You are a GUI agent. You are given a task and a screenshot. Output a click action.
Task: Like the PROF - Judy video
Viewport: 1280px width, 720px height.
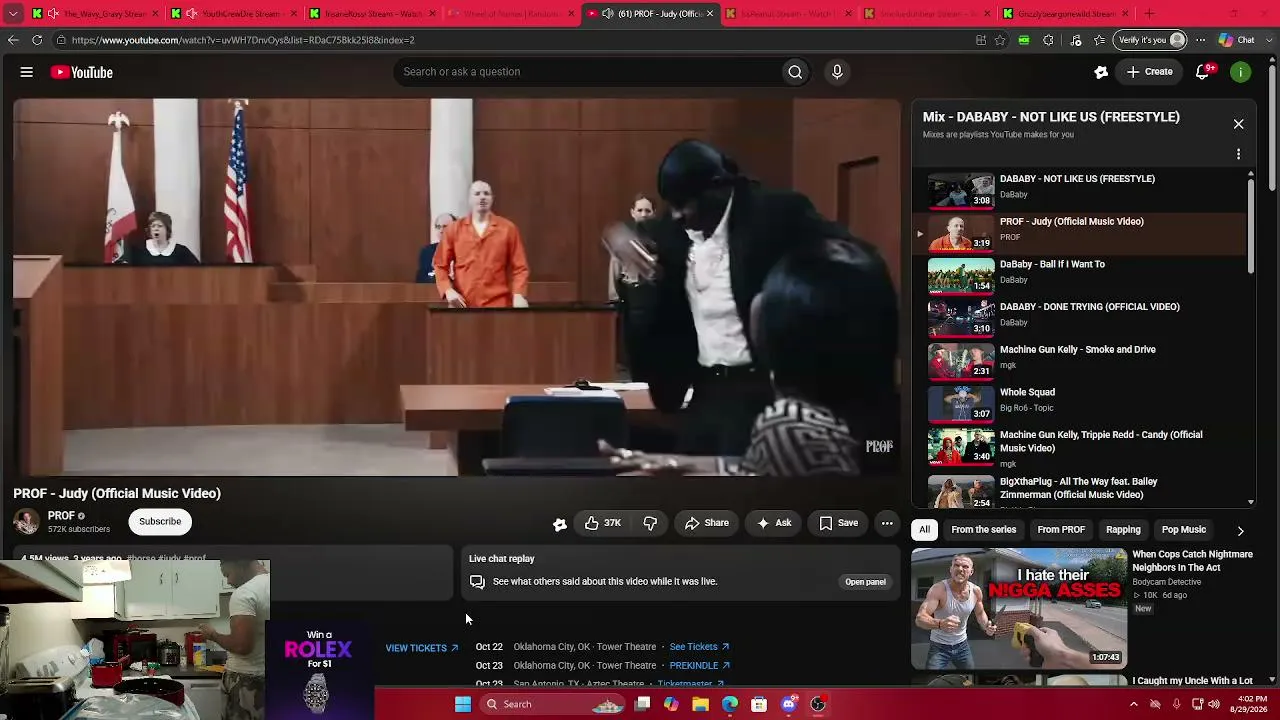(x=602, y=523)
